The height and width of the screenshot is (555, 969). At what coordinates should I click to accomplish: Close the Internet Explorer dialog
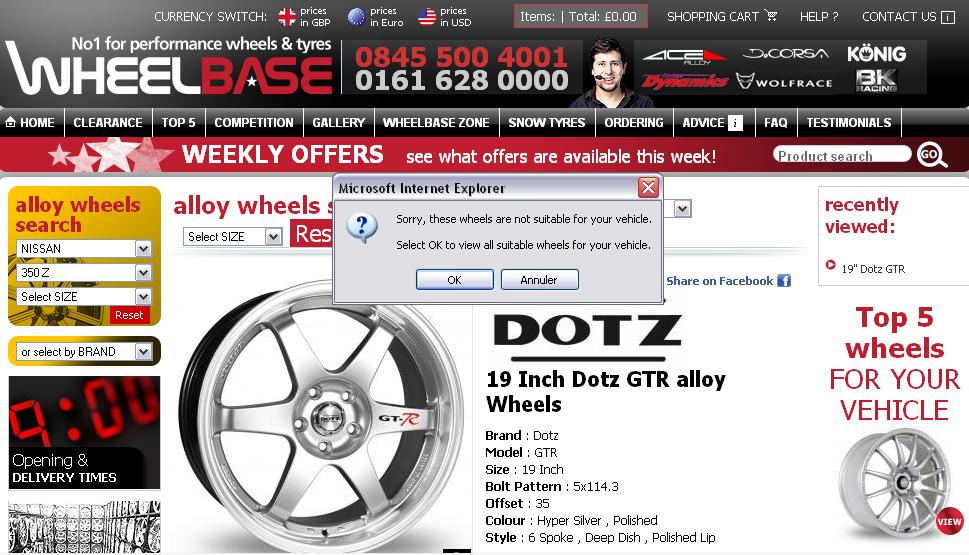(648, 187)
